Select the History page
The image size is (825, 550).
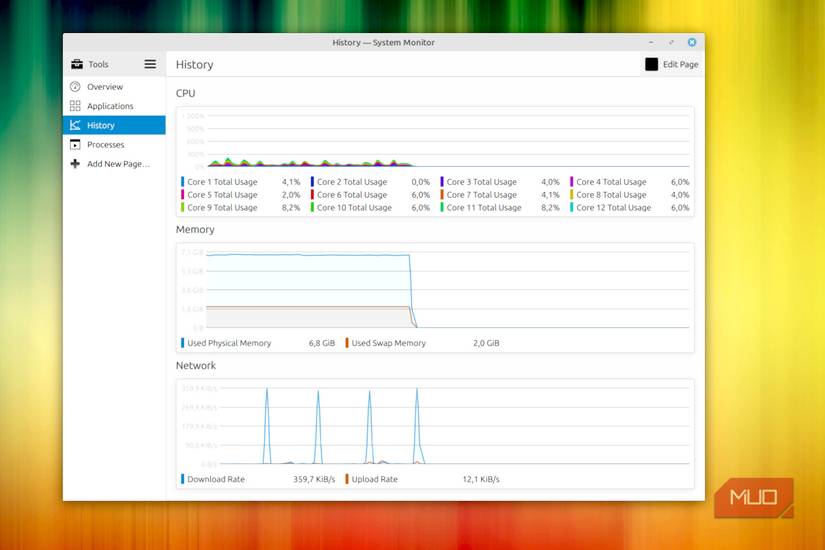[114, 125]
